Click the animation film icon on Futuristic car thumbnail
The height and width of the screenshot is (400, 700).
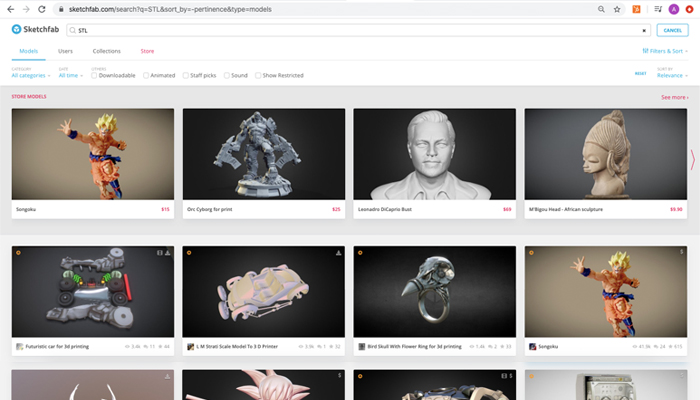[159, 253]
